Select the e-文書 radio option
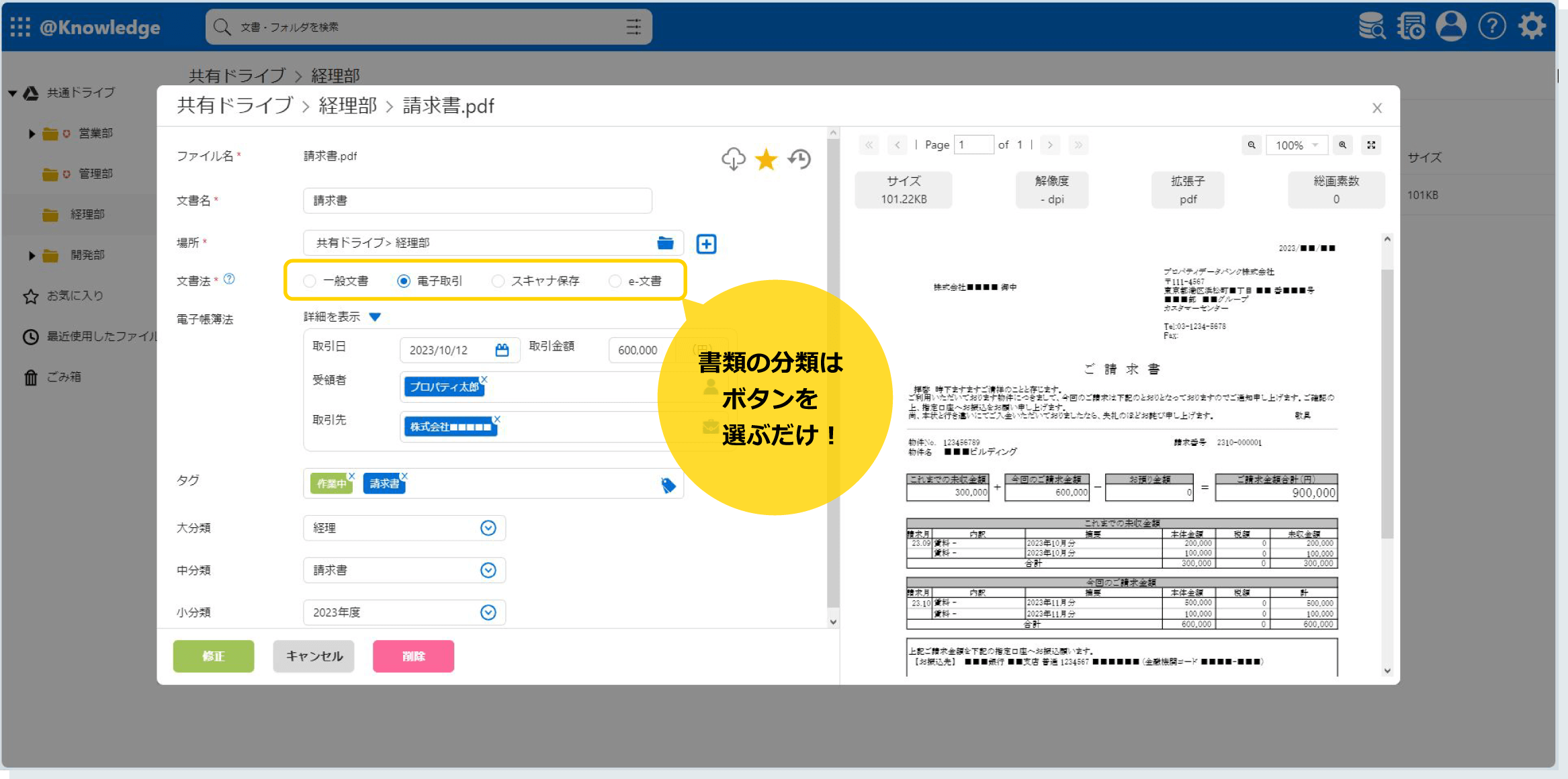 click(615, 281)
